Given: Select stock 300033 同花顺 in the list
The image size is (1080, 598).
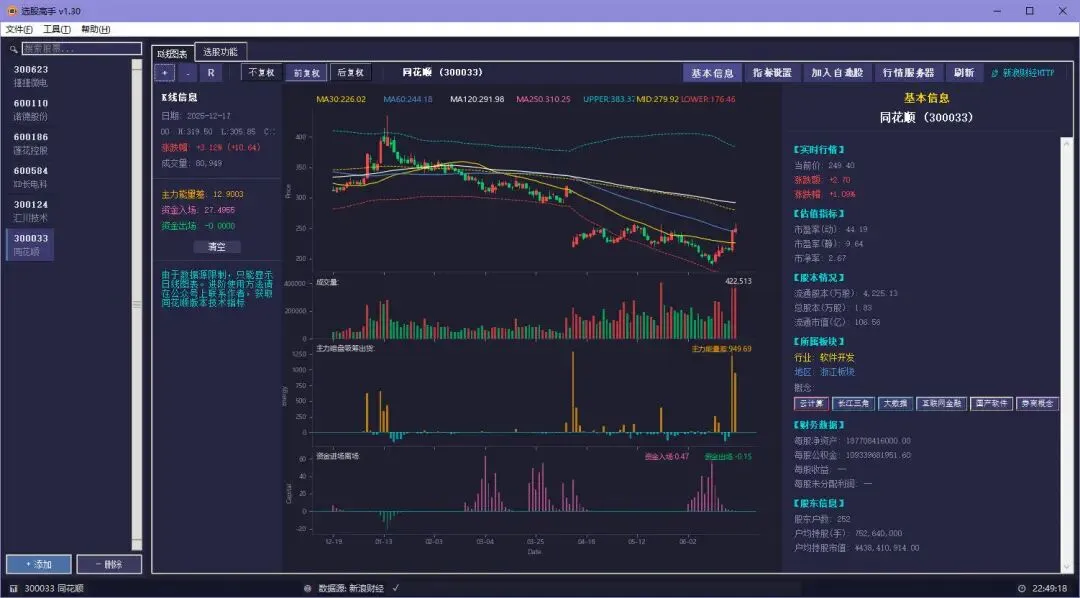Looking at the screenshot, I should coord(30,245).
